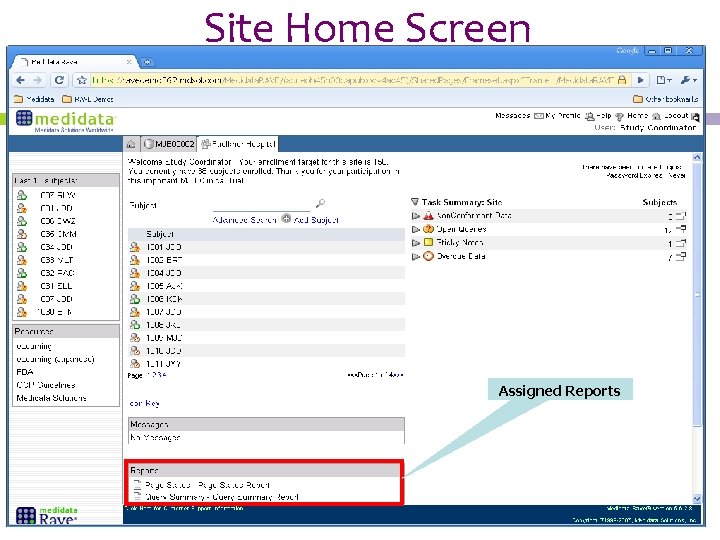720x540 pixels.
Task: Switch to the MJE00002 study tab
Action: (x=169, y=144)
